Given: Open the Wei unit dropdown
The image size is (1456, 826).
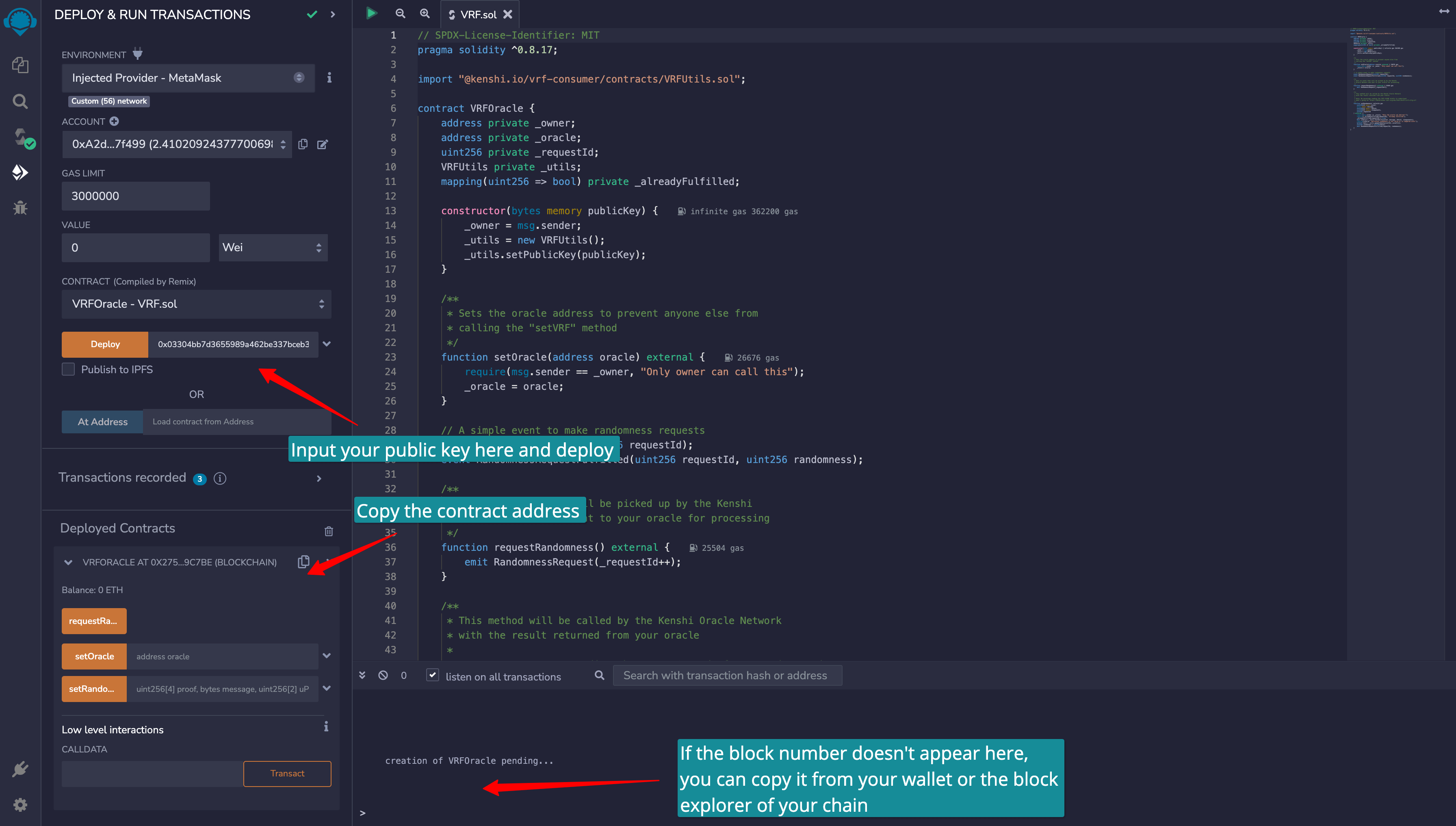Looking at the screenshot, I should 273,247.
